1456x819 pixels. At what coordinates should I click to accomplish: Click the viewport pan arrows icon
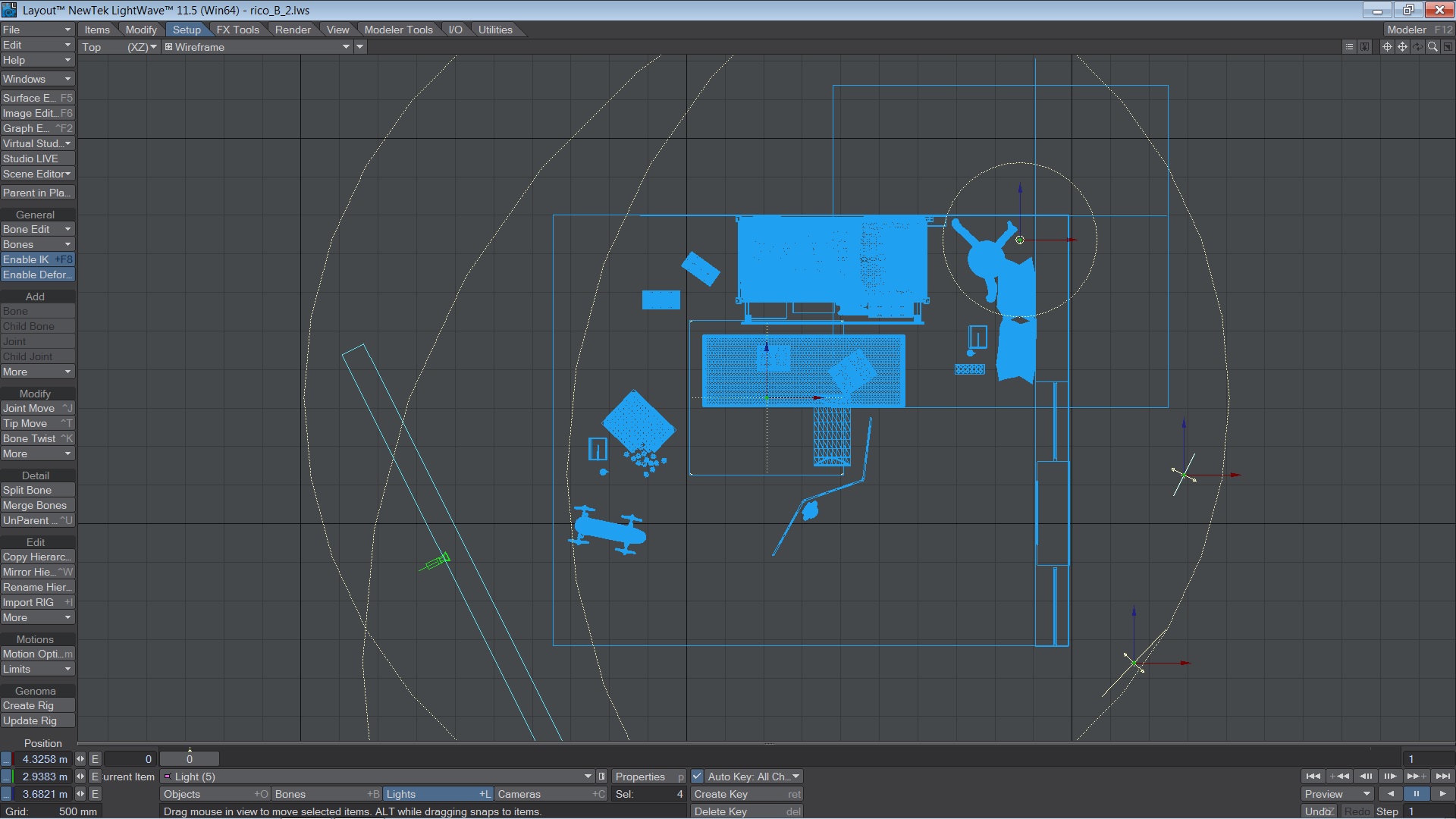[x=1402, y=47]
